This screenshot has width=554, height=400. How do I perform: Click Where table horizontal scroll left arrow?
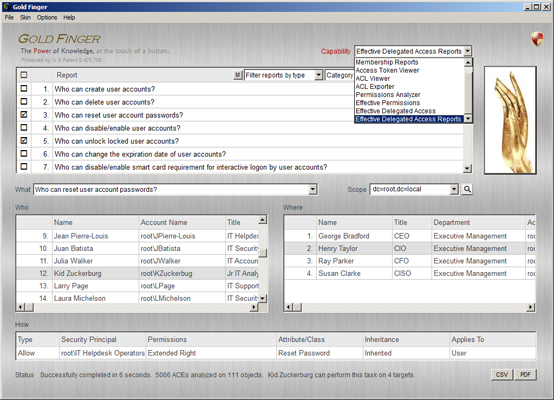click(x=289, y=307)
